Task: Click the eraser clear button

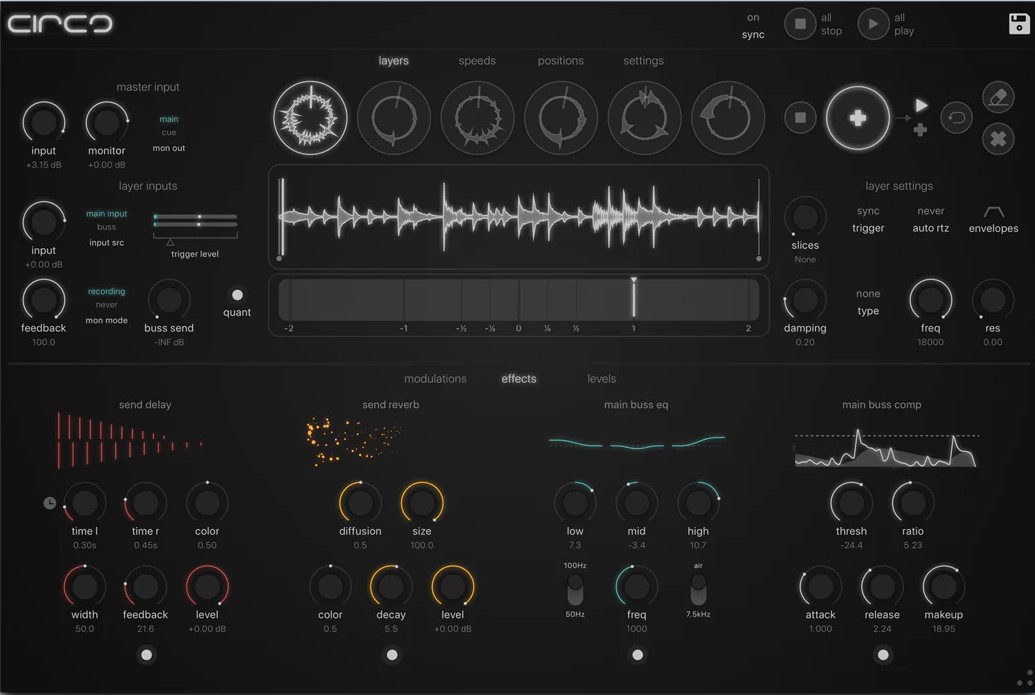Action: pos(998,98)
